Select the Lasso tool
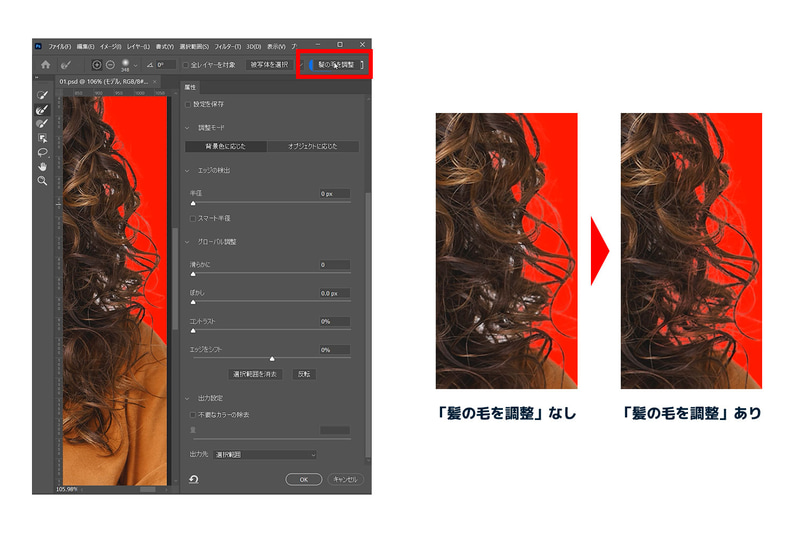This screenshot has width=800, height=533. pos(42,152)
